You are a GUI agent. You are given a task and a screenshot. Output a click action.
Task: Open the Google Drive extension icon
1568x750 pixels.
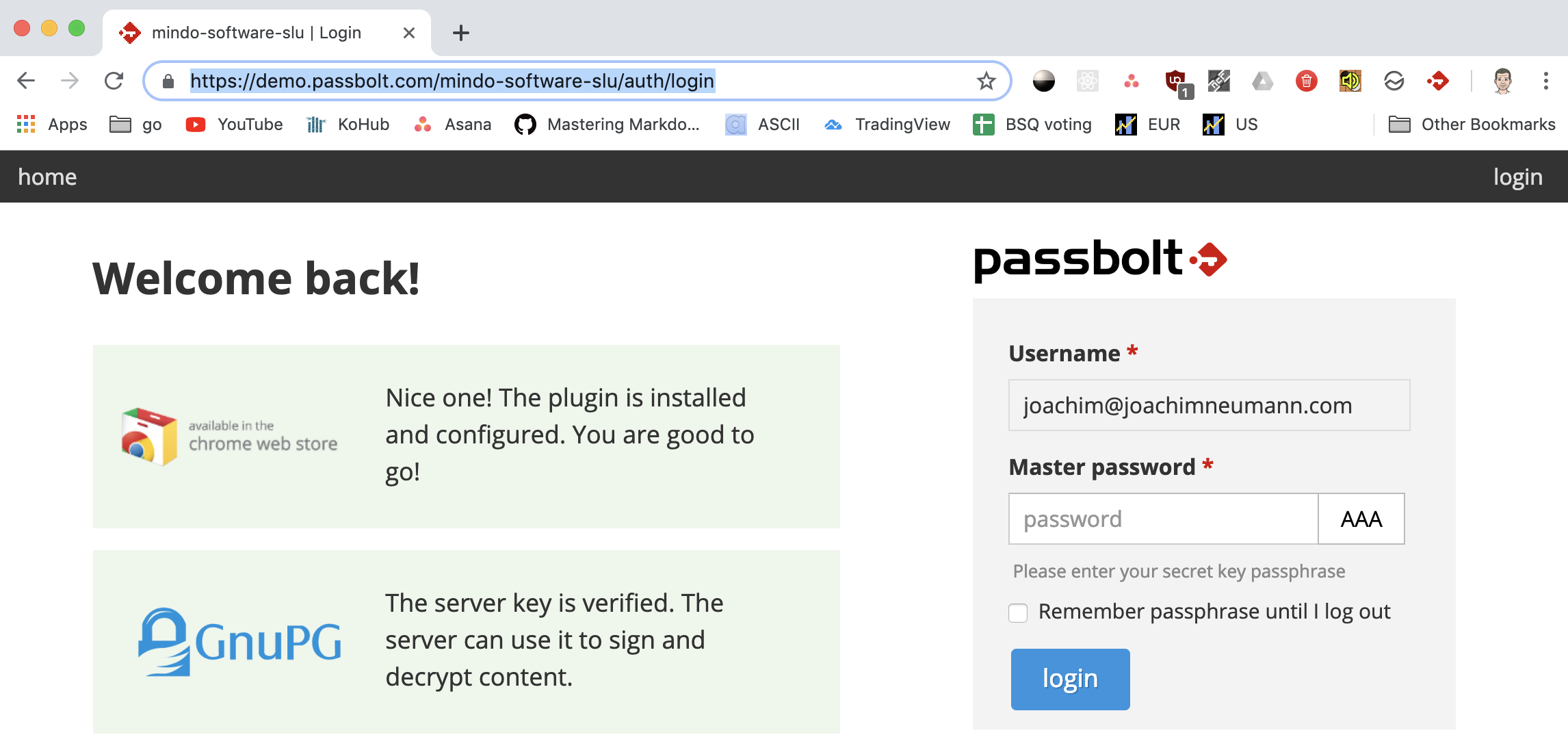coord(1262,81)
